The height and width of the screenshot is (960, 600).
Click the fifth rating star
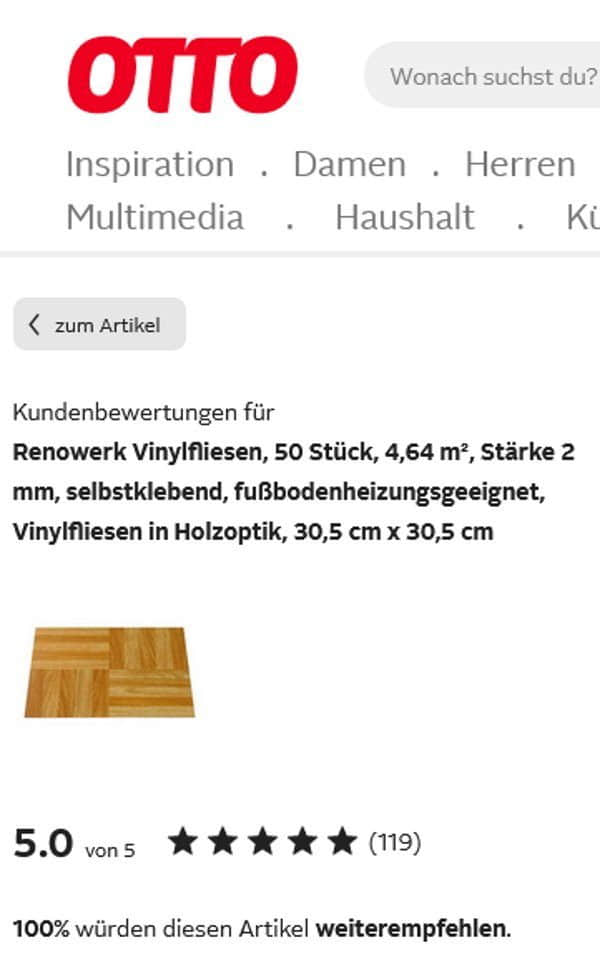tap(342, 841)
